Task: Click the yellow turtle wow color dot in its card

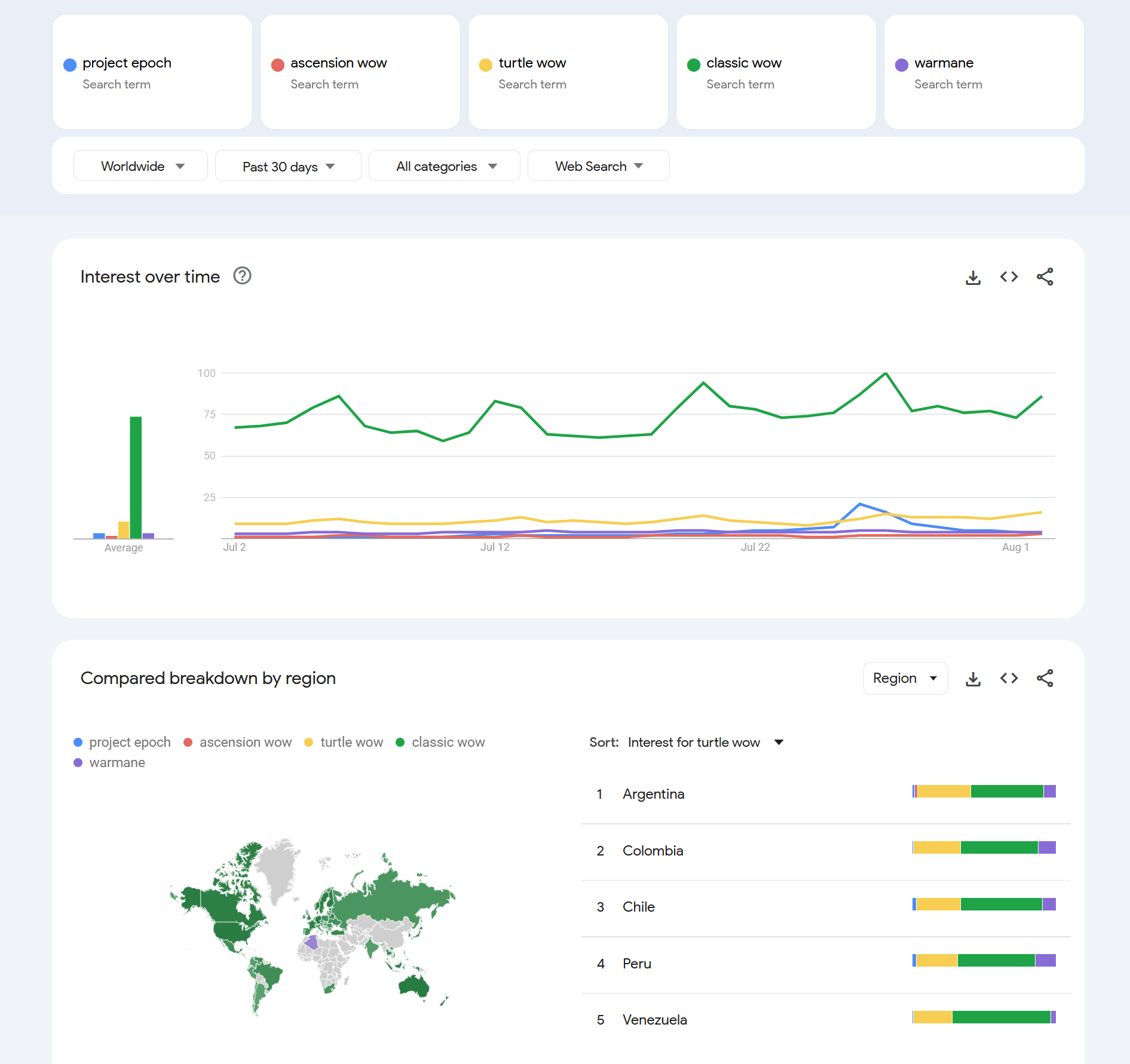Action: (x=486, y=65)
